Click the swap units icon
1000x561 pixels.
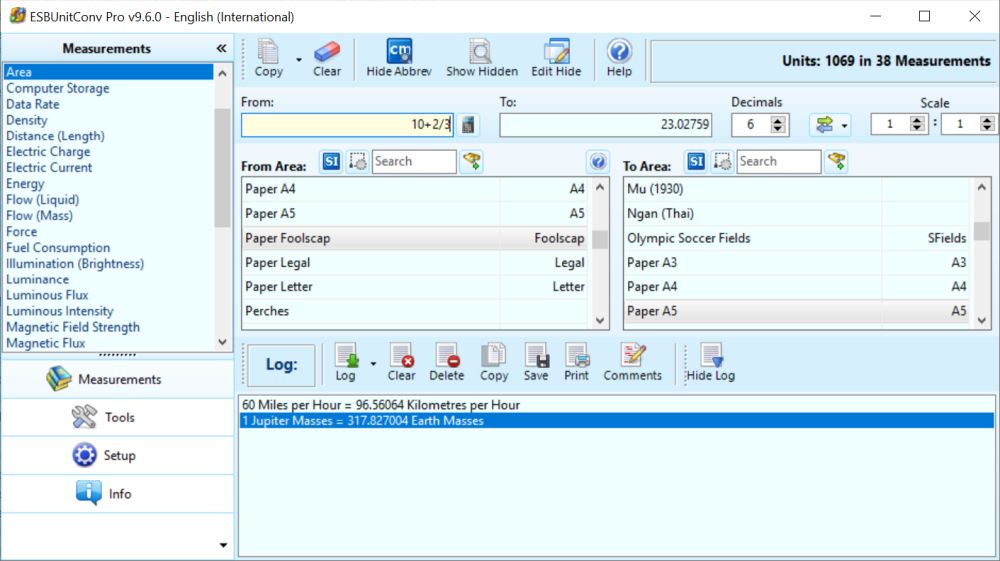click(x=824, y=124)
